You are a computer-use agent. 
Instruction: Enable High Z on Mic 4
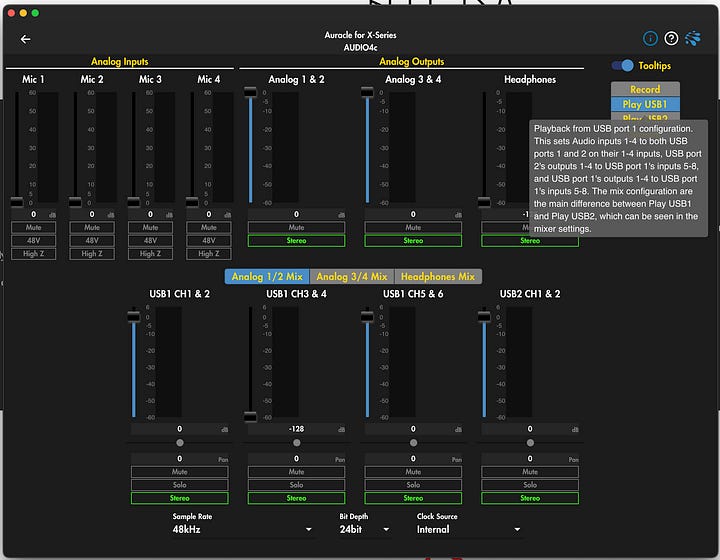pos(208,254)
